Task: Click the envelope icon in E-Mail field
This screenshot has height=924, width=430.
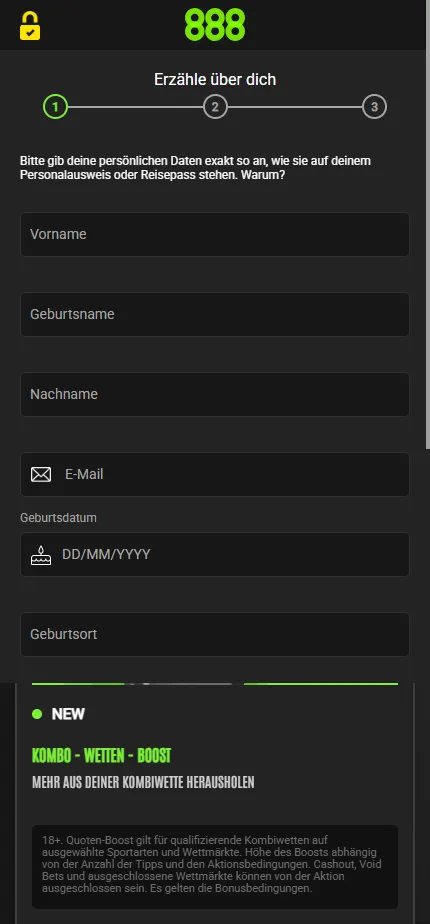Action: click(x=41, y=474)
